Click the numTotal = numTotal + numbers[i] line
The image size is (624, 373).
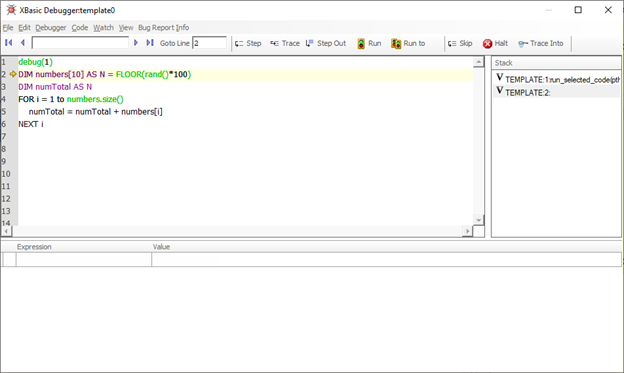point(96,111)
